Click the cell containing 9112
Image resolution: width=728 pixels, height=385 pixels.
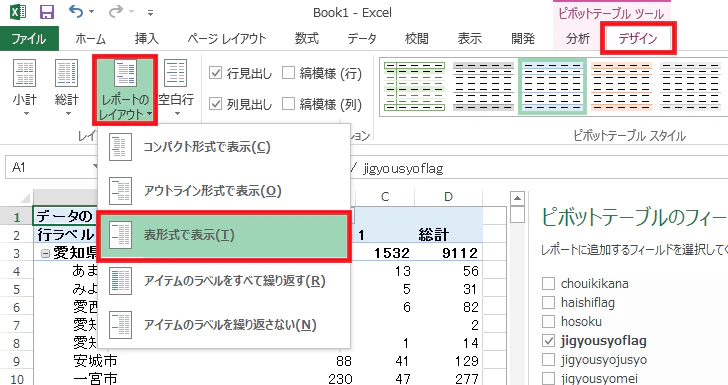[460, 253]
